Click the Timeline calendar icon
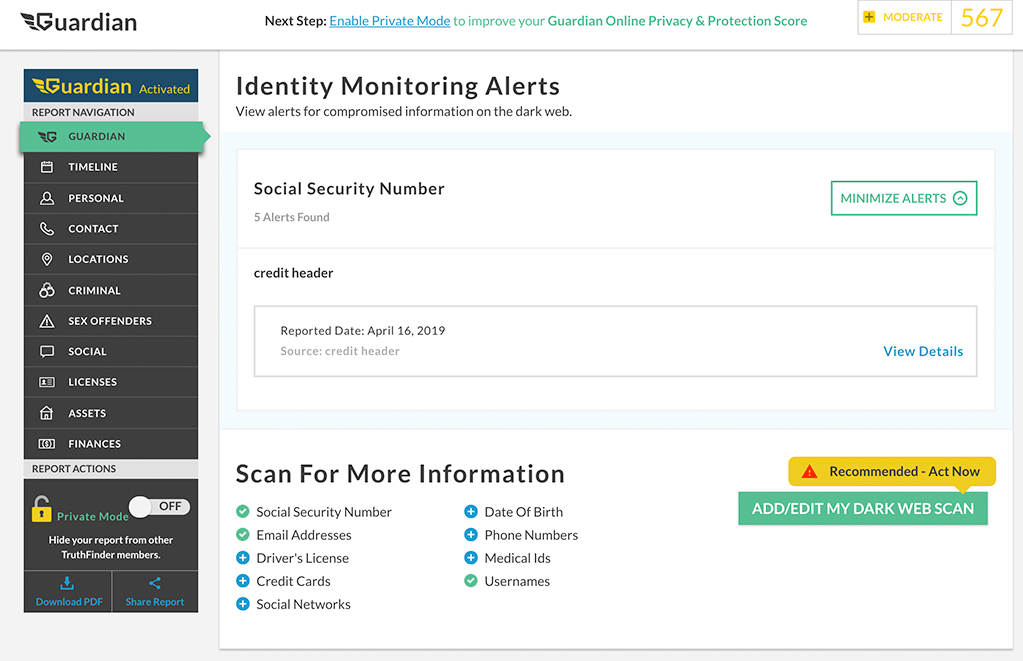This screenshot has height=661, width=1023. pos(47,167)
